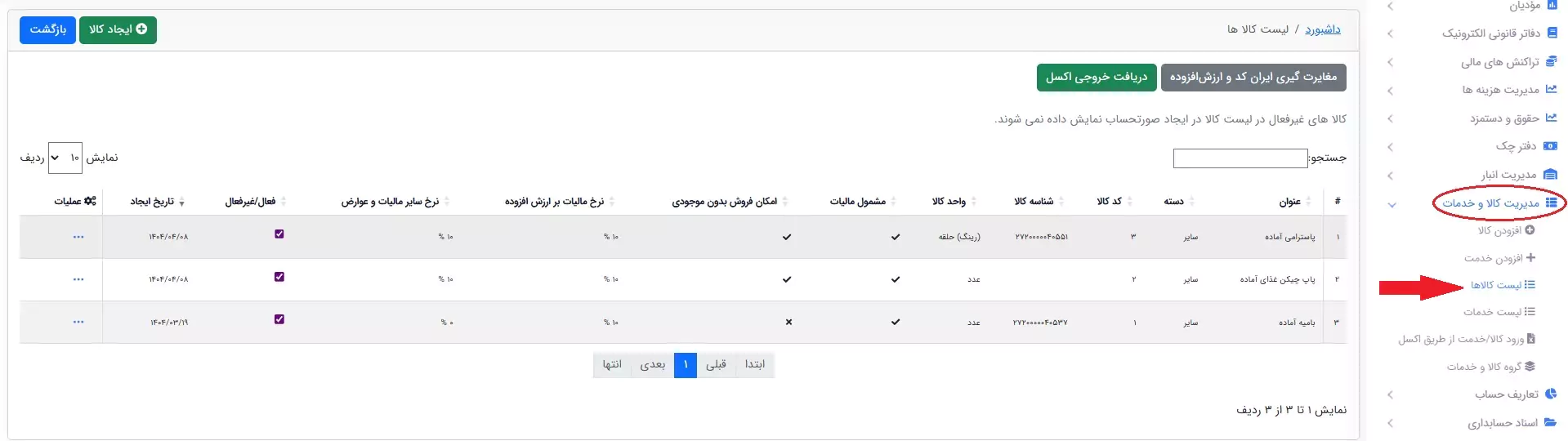Viewport: 1568px width, 441px height.
Task: Click the مدیریت انبار warehouse icon
Action: [x=1550, y=175]
